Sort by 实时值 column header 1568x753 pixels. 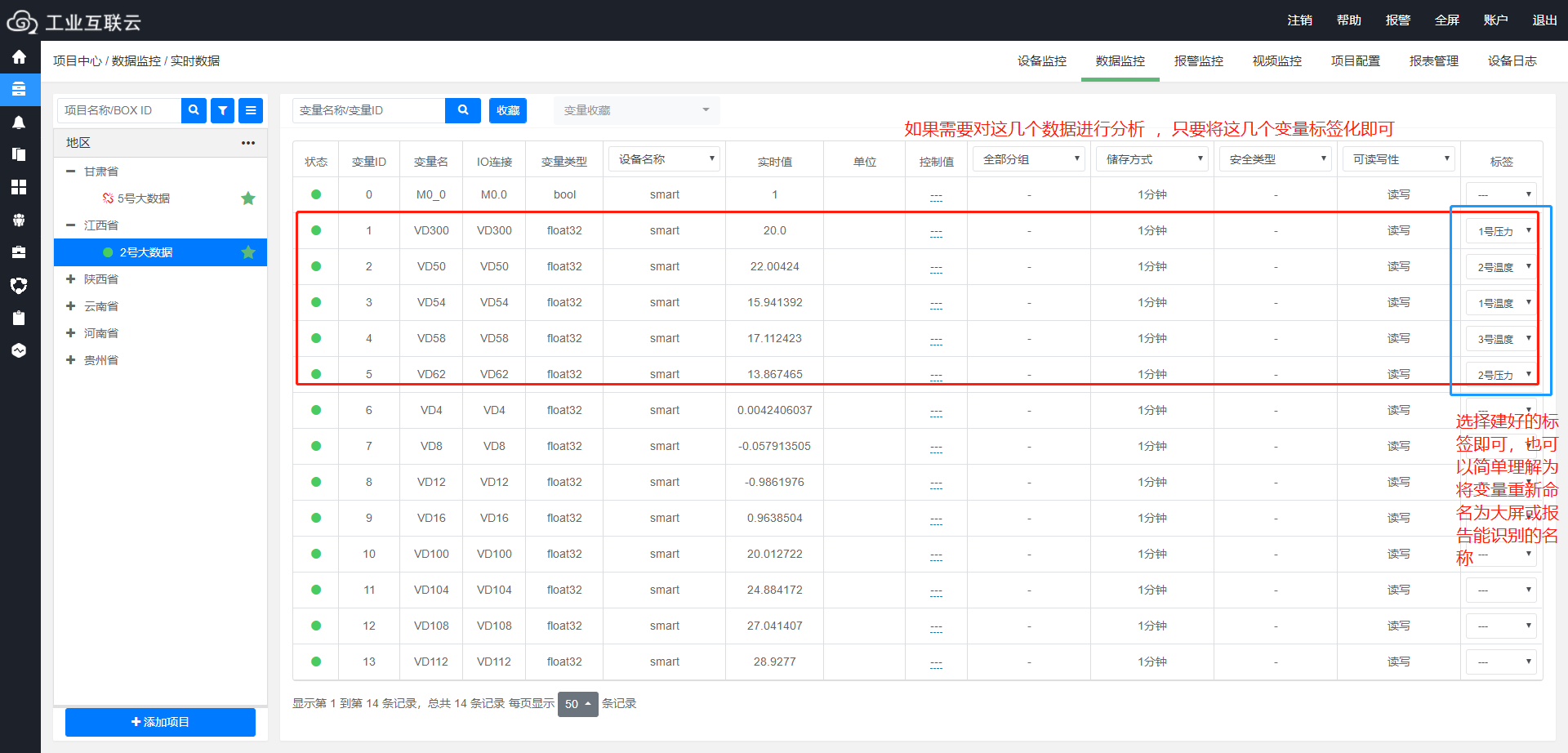coord(775,162)
